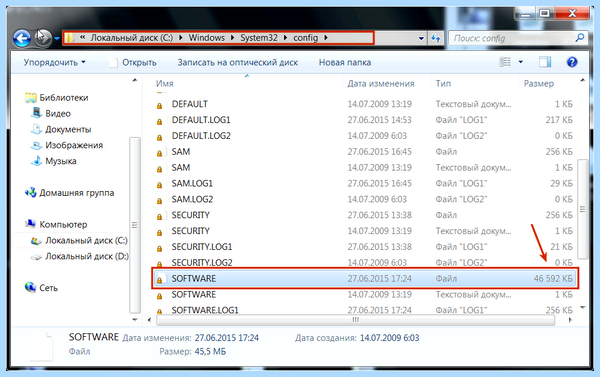Click the Музыка note icon
The height and width of the screenshot is (377, 600).
point(36,161)
